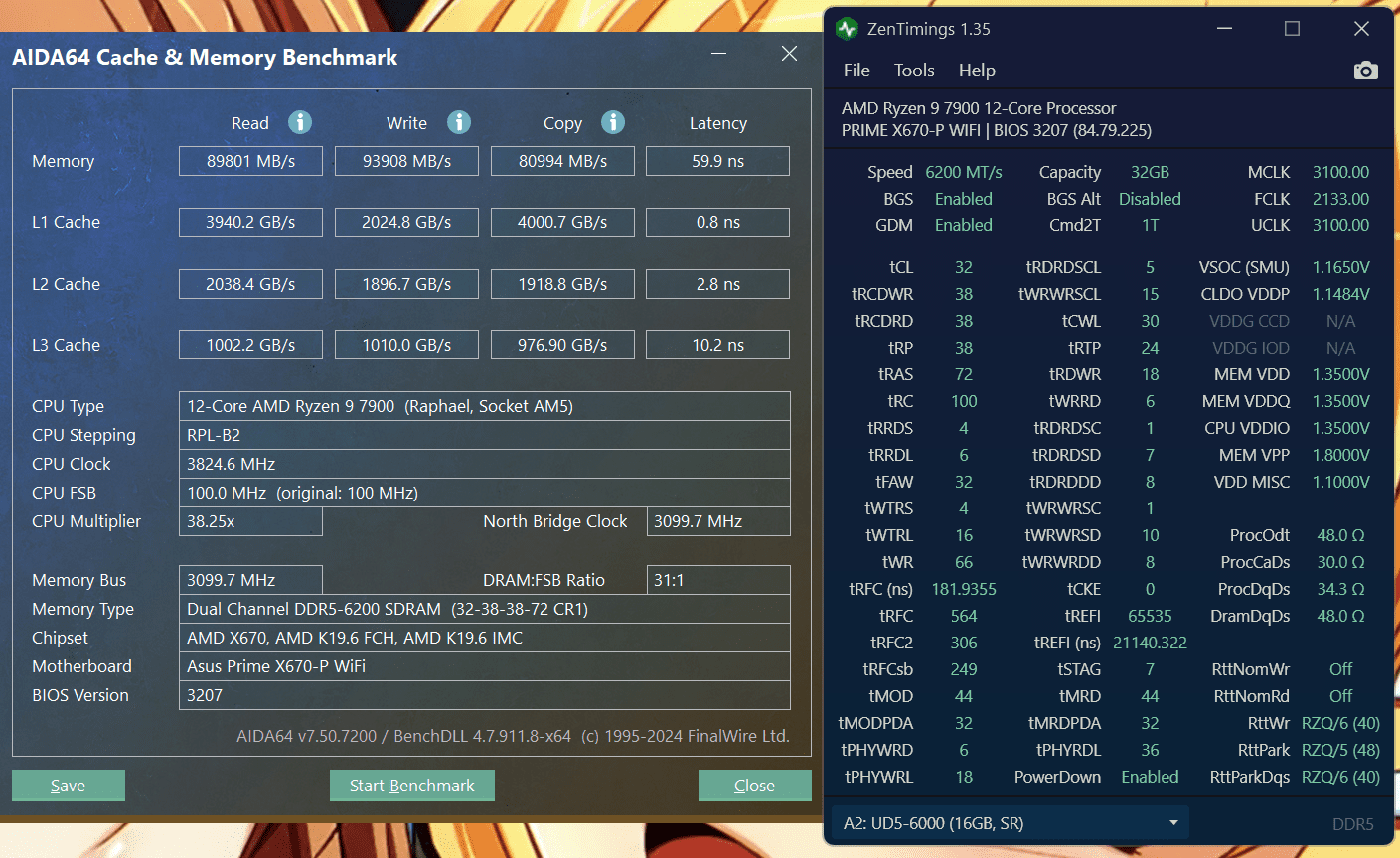Click the Write info icon in AIDA64
The width and height of the screenshot is (1400, 858).
pos(459,122)
